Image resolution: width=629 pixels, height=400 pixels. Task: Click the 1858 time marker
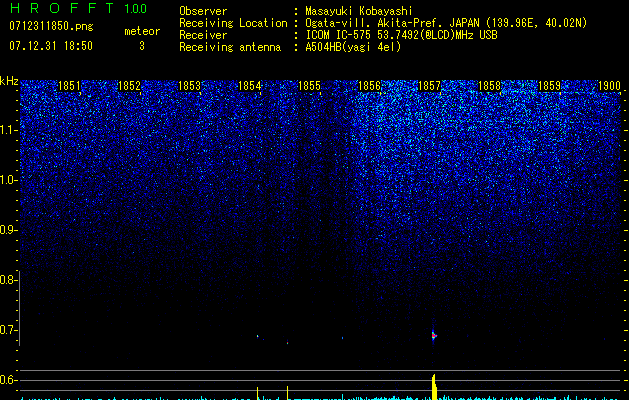pyautogui.click(x=489, y=86)
